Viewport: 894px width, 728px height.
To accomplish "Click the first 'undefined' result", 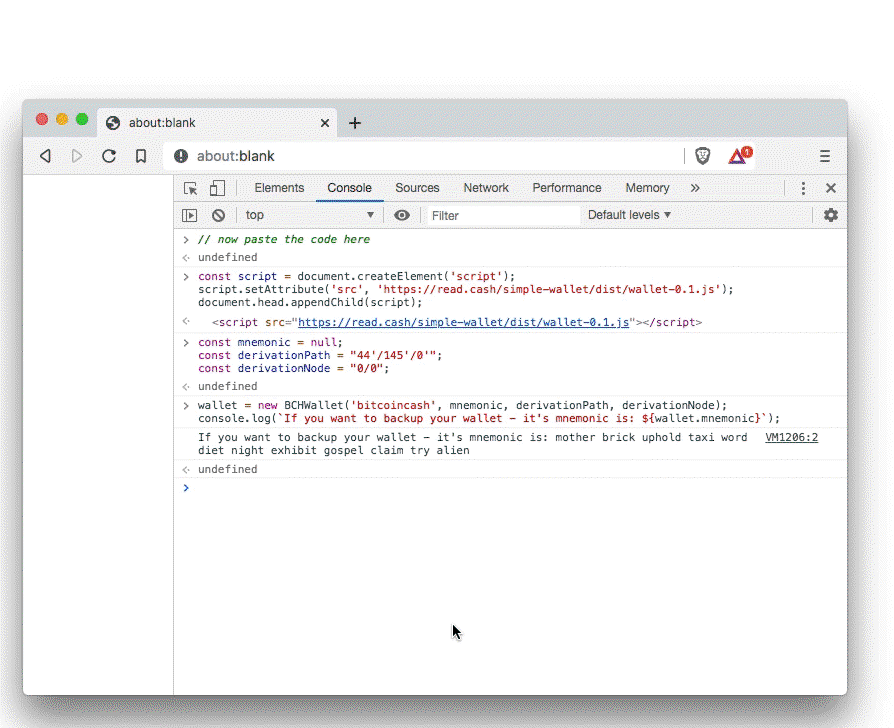I will pyautogui.click(x=227, y=257).
